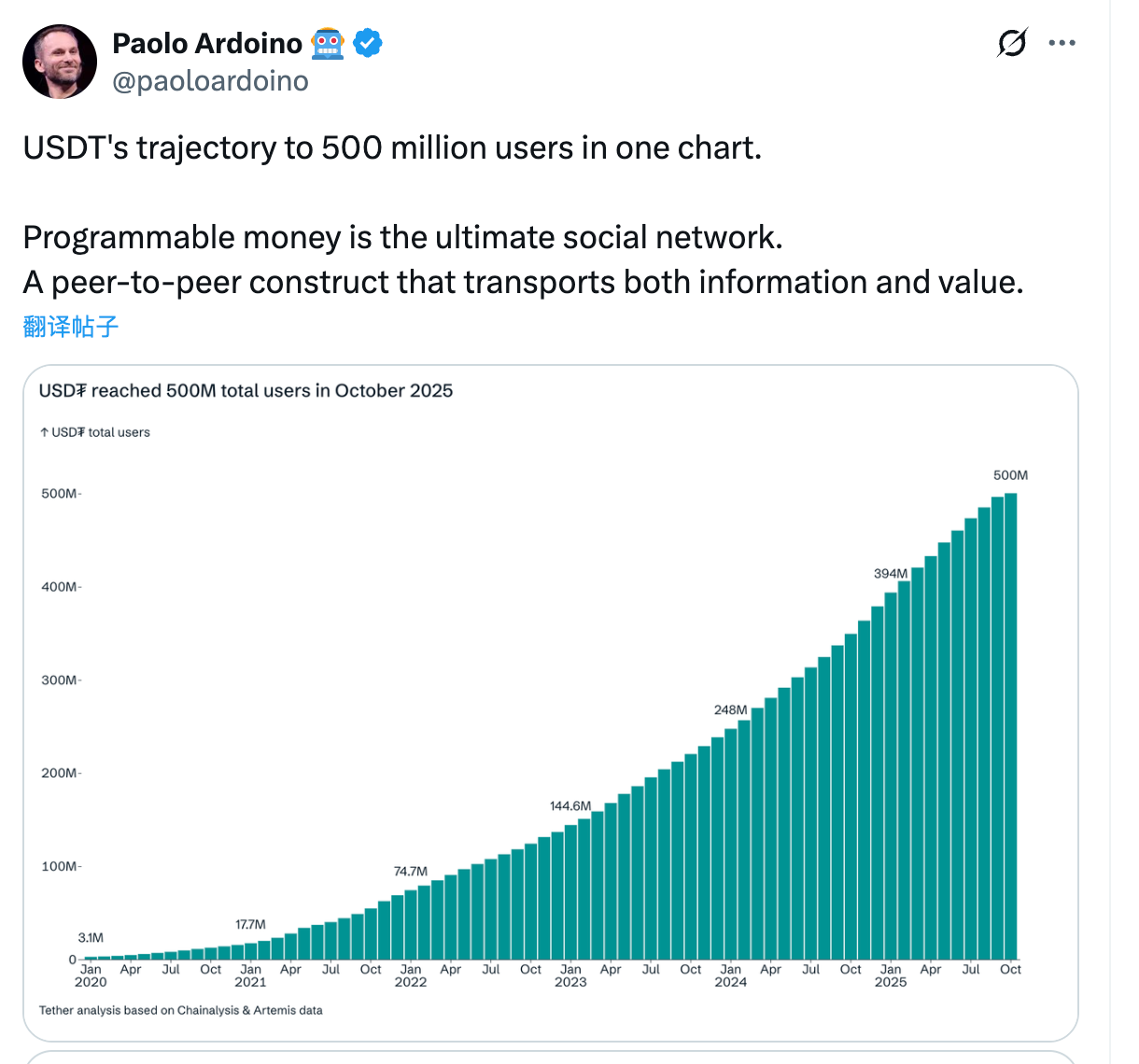Screen dimensions: 1139x1064
Task: Click Paolo Ardoino's circular profile photo
Action: point(59,61)
